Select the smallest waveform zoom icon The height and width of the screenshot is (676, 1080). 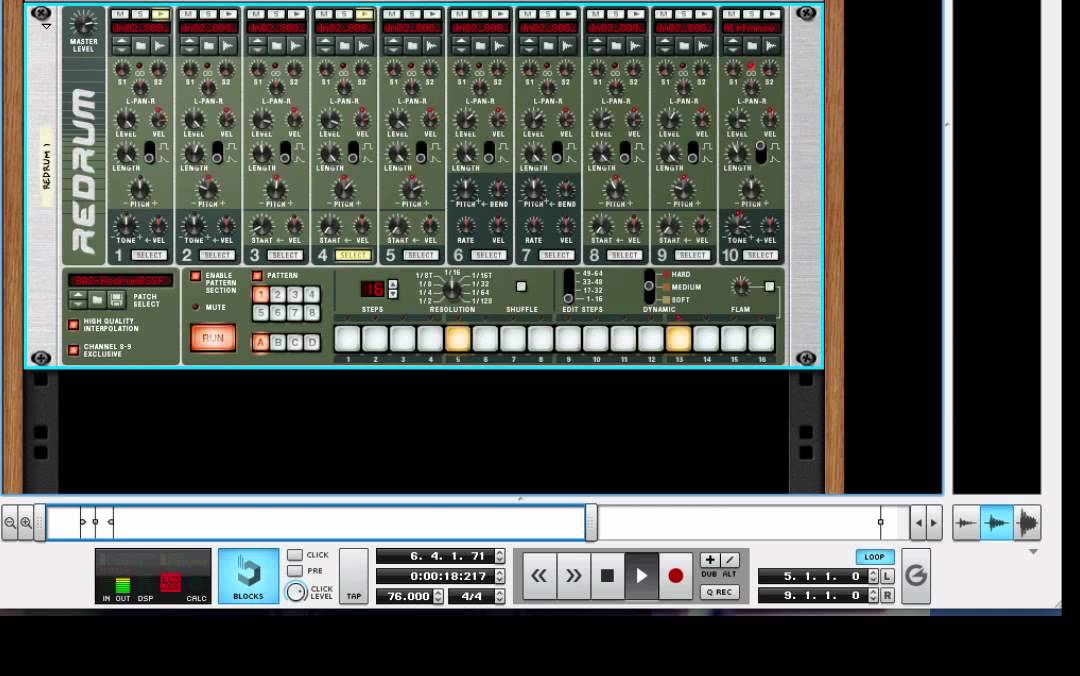point(966,523)
